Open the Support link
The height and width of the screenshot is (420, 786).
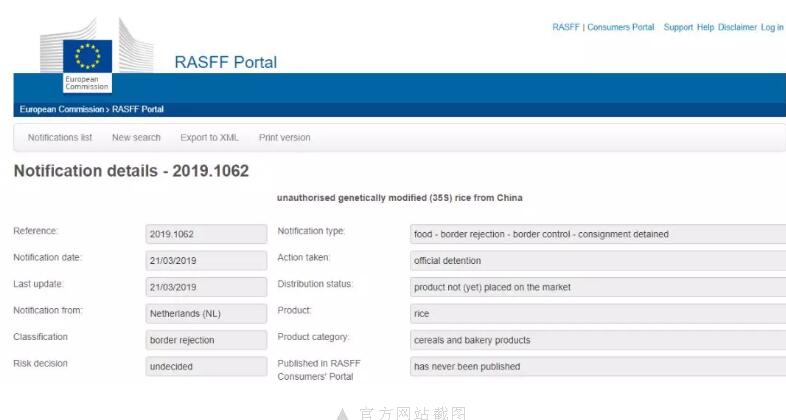click(x=678, y=27)
